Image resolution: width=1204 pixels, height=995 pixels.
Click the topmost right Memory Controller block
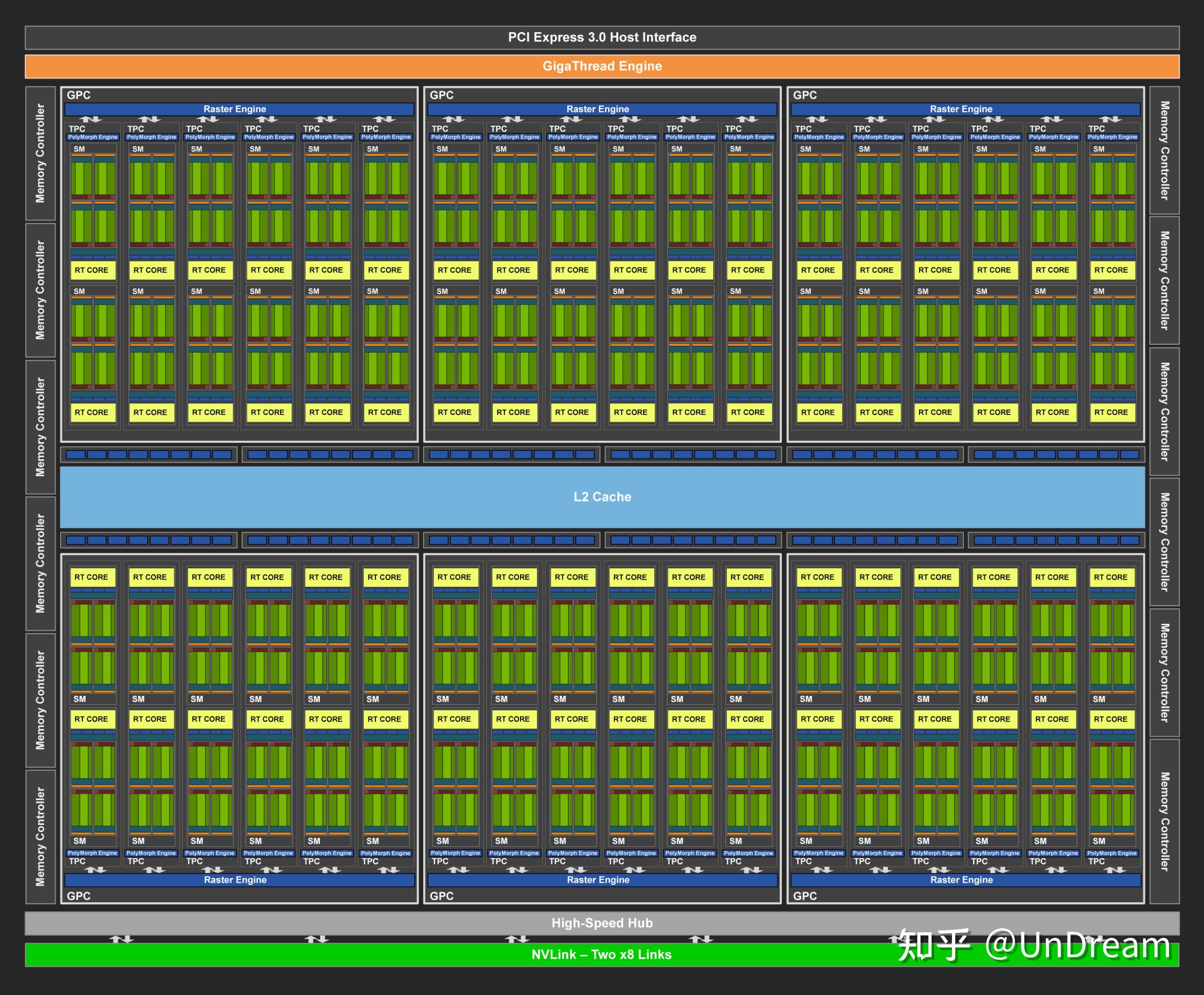click(x=1164, y=150)
